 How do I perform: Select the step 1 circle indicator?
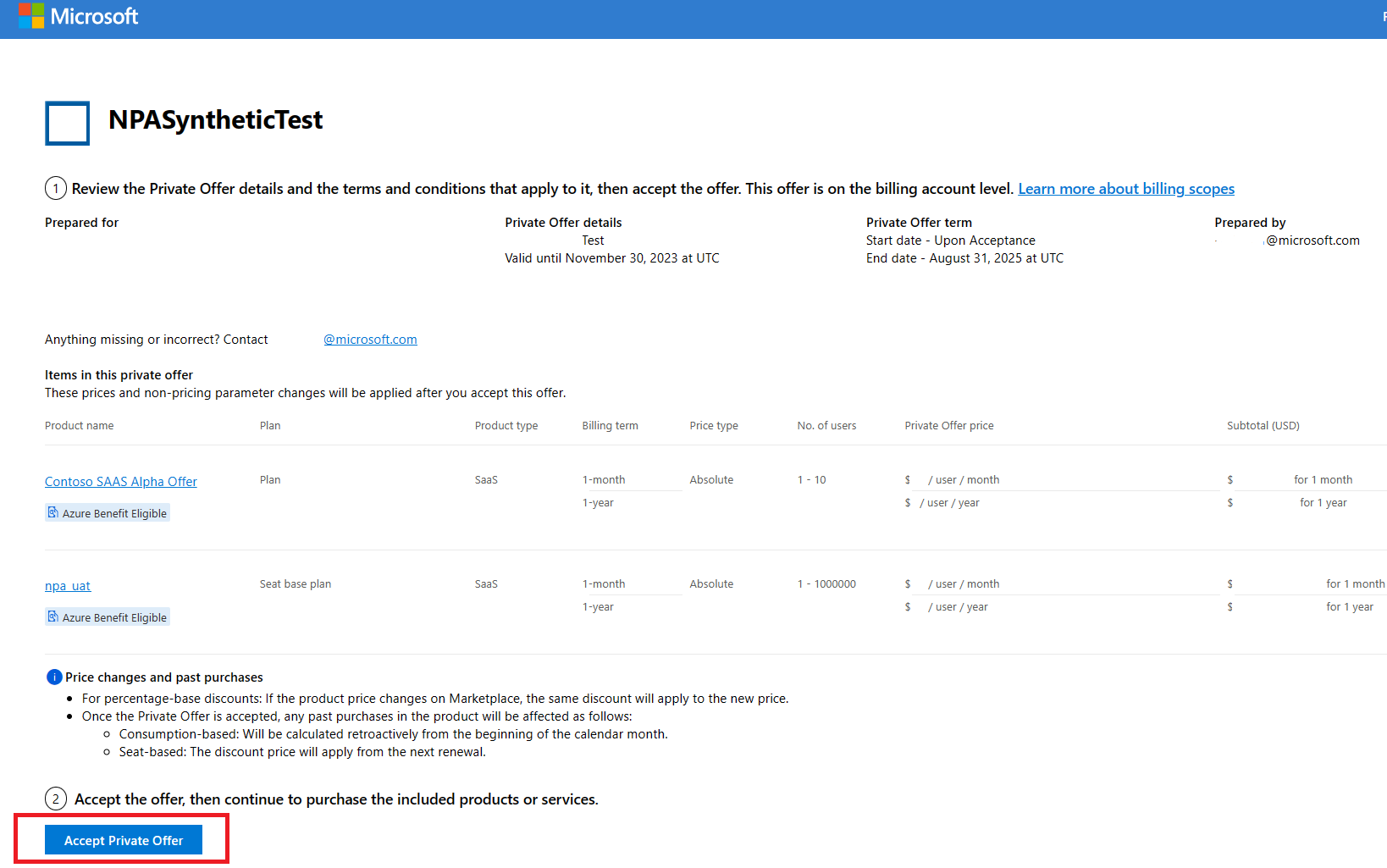click(x=55, y=188)
